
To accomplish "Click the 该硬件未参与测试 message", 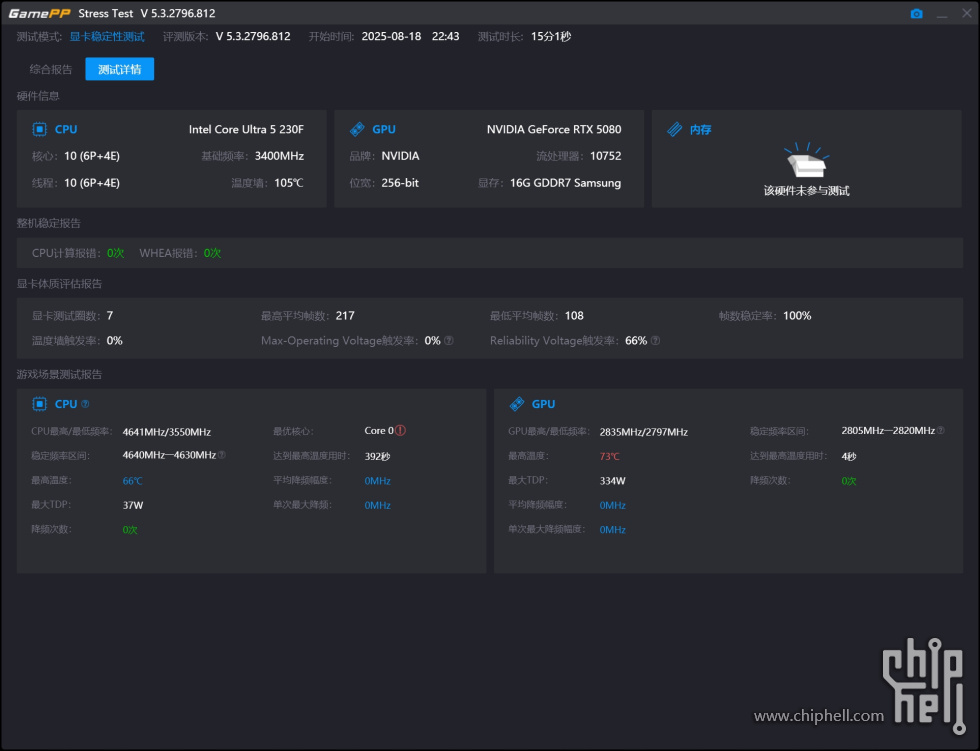I will coord(806,191).
